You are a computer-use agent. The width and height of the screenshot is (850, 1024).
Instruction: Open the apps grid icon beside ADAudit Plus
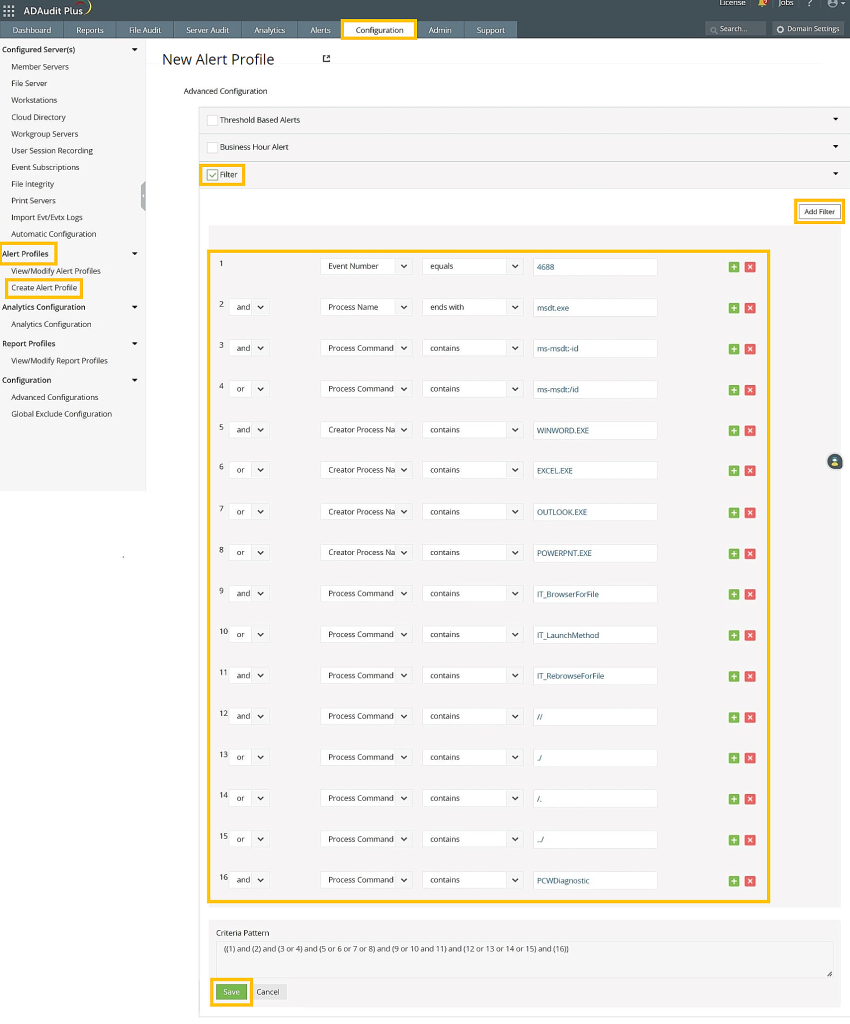[x=9, y=9]
